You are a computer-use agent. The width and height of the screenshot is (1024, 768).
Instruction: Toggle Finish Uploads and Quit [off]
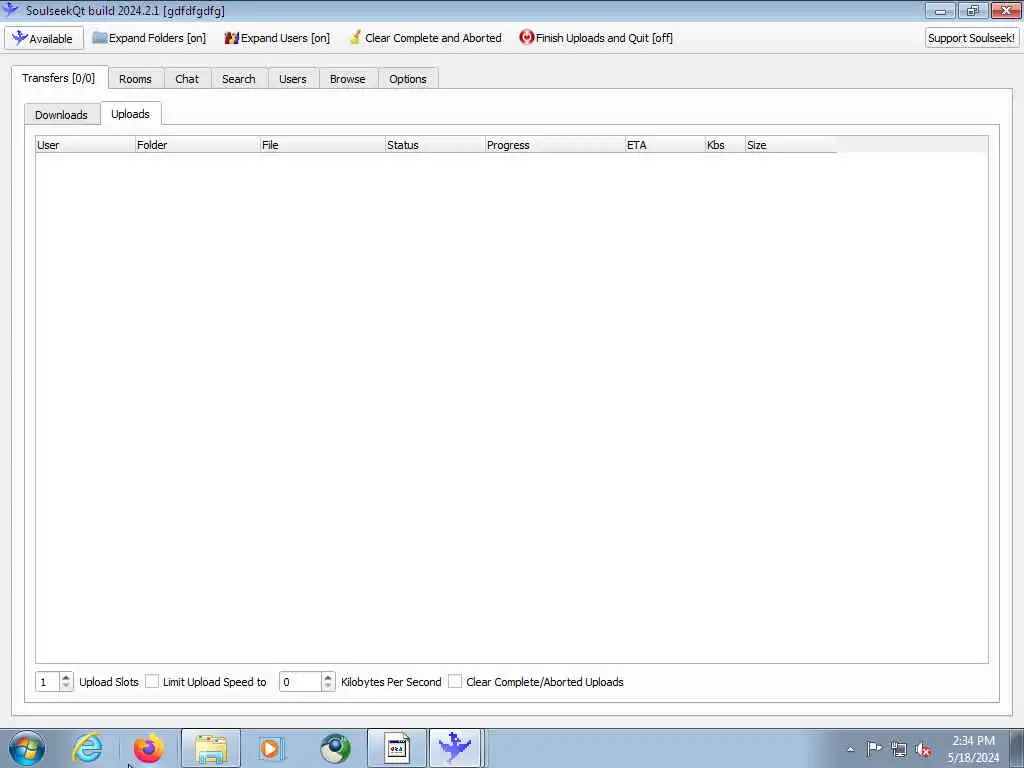coord(596,39)
